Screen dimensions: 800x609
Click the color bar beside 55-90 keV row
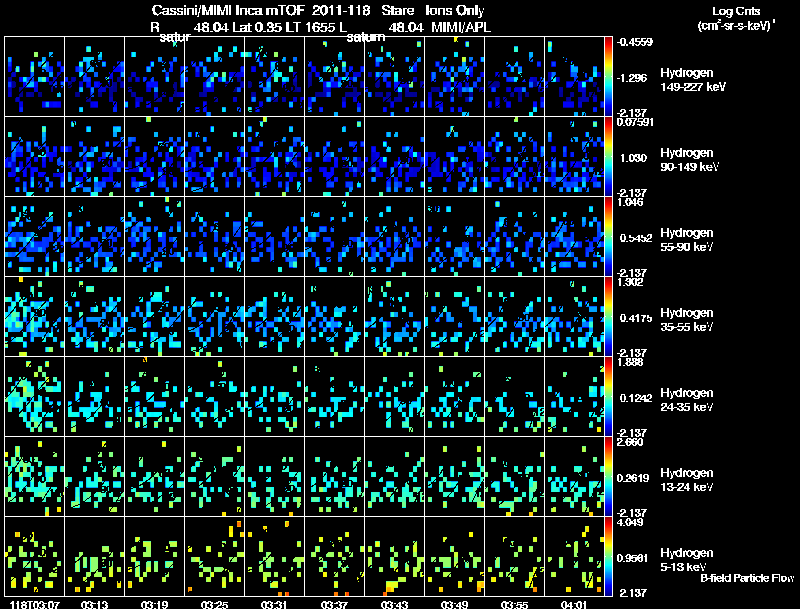(x=609, y=236)
